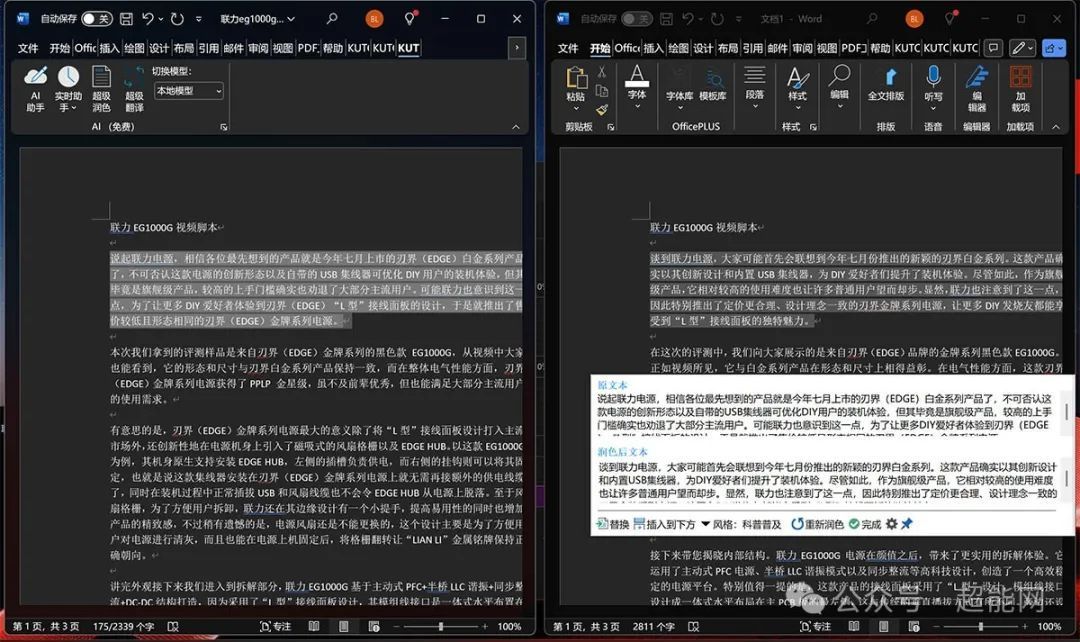Open 编辑器 editor icon in right window
The height and width of the screenshot is (642, 1080).
coord(977,88)
